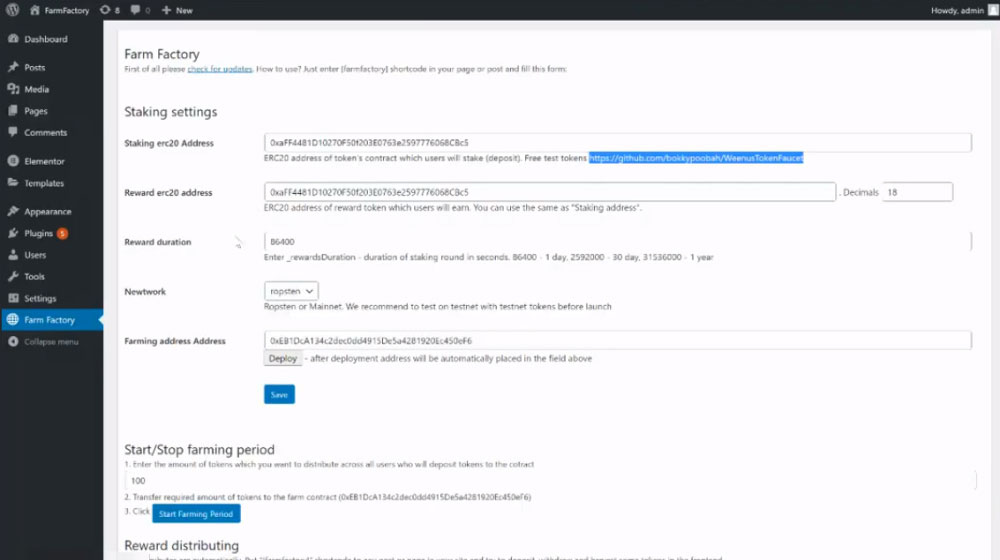Click the Dashboard gauge icon

tap(13, 39)
